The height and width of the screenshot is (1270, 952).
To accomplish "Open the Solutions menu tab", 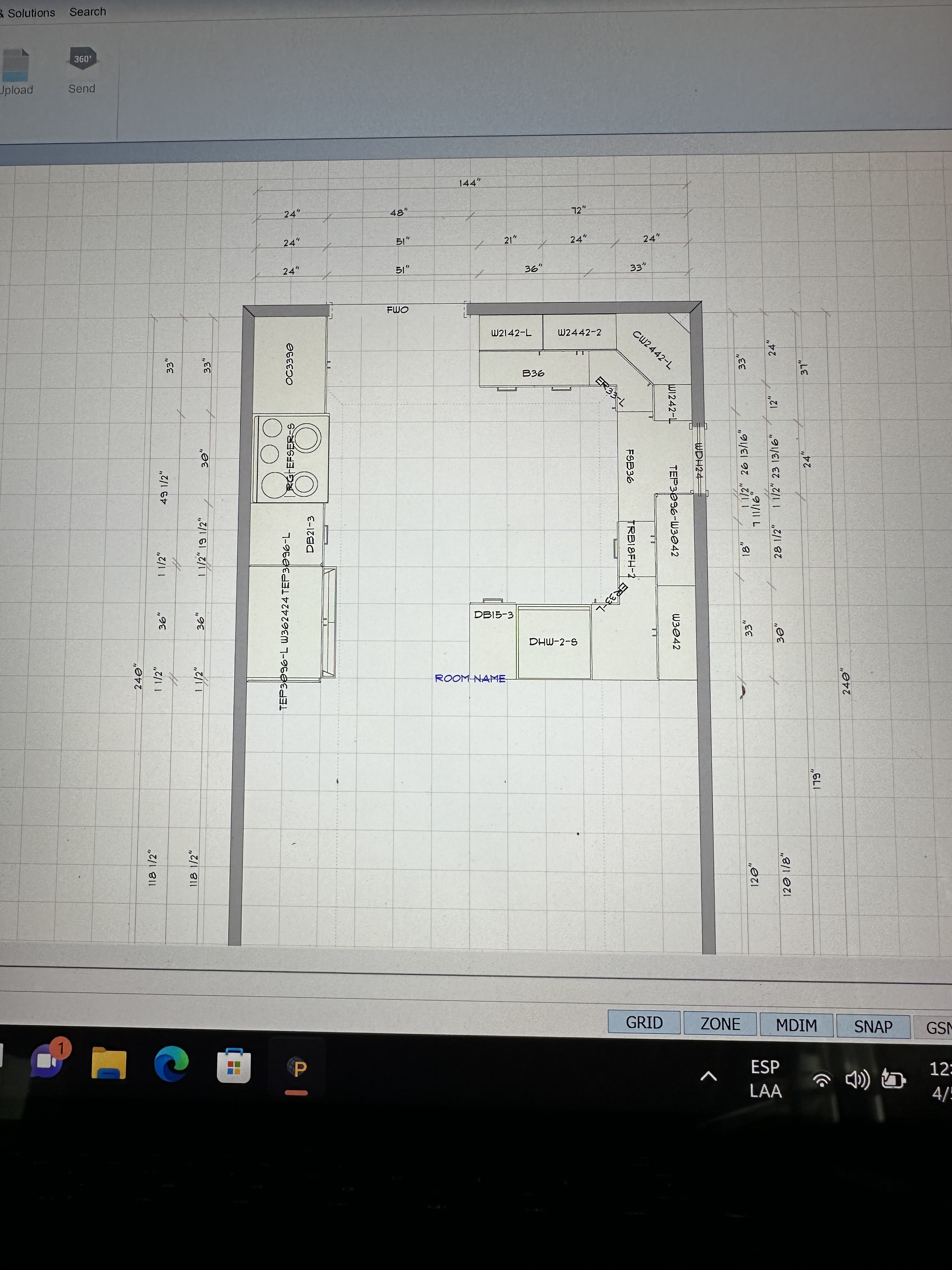I will pyautogui.click(x=31, y=13).
